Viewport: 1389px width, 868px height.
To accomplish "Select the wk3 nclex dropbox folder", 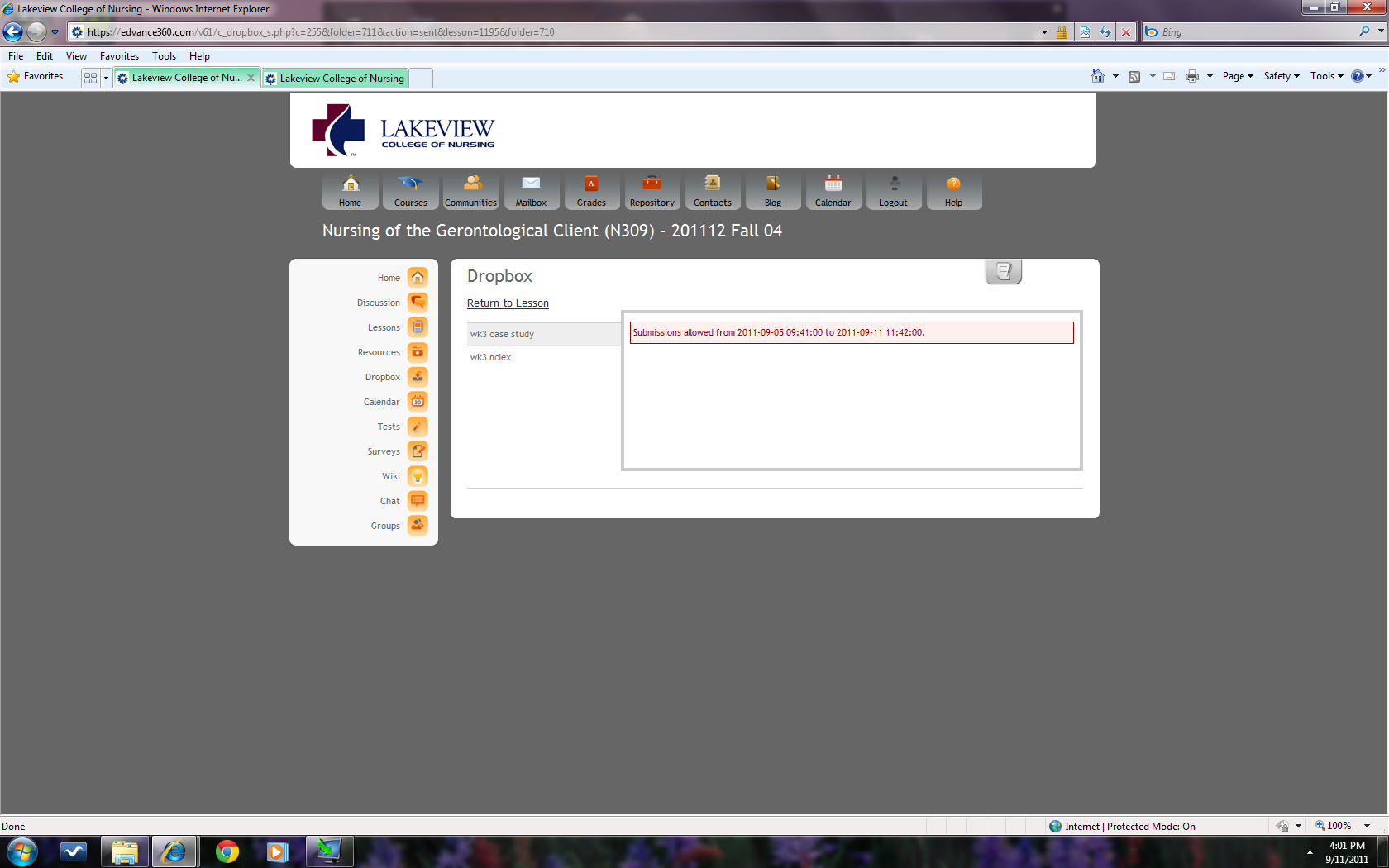I will pos(490,357).
